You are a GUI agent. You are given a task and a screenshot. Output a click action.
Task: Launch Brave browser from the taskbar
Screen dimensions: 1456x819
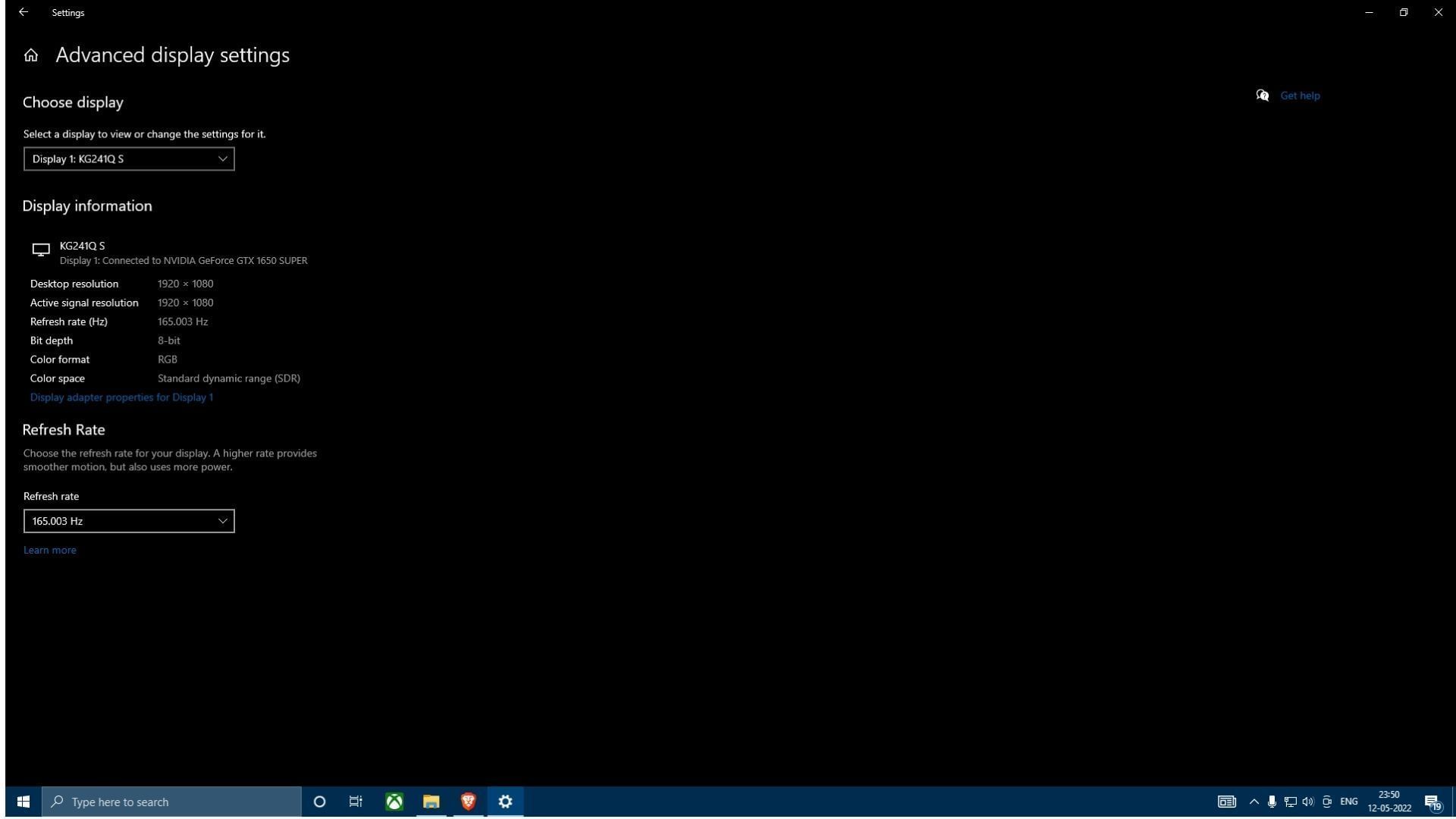(x=468, y=801)
